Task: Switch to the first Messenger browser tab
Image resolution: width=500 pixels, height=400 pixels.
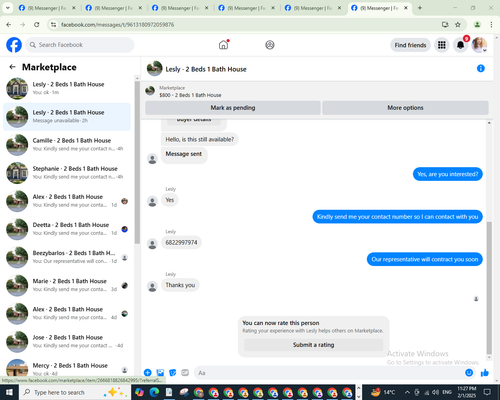Action: [47, 8]
